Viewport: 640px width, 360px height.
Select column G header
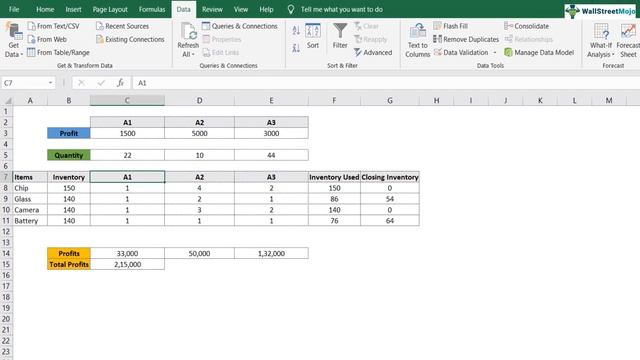390,100
